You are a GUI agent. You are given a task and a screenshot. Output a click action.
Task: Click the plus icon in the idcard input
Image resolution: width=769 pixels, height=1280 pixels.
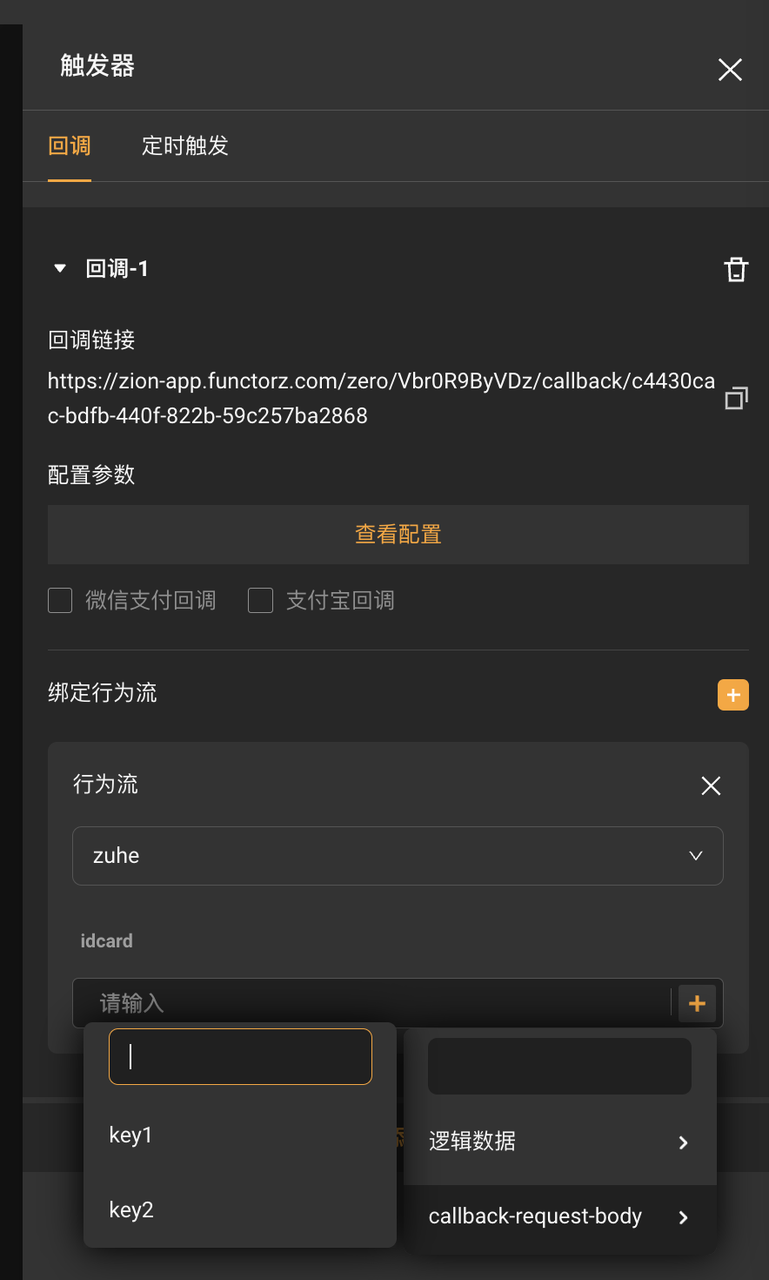coord(697,1003)
